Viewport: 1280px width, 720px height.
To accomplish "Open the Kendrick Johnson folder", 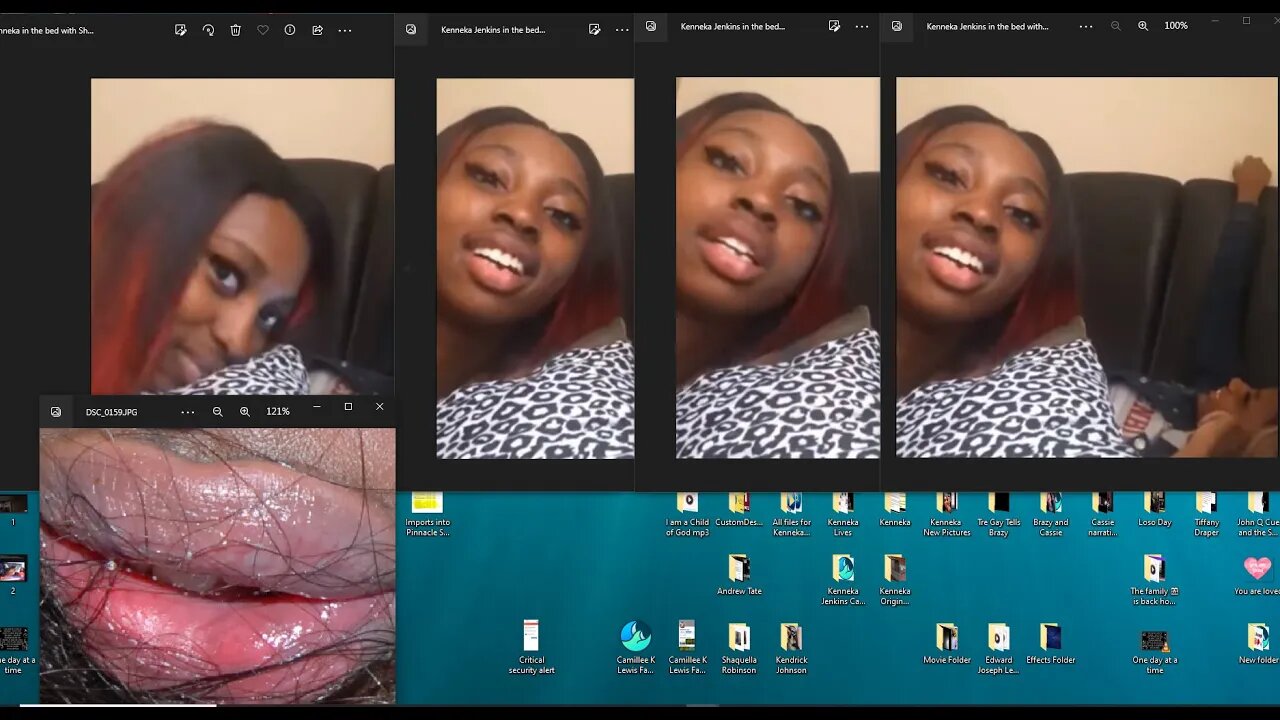I will coord(791,647).
